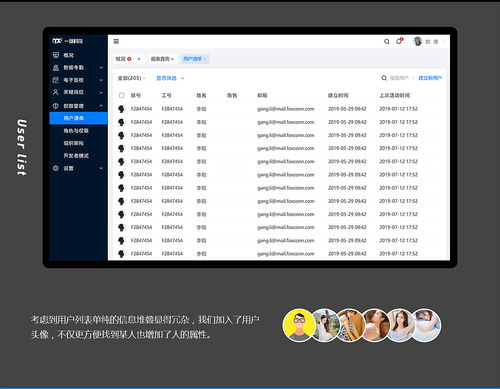Select 角色与权限 in the sidebar submenu

[76, 131]
